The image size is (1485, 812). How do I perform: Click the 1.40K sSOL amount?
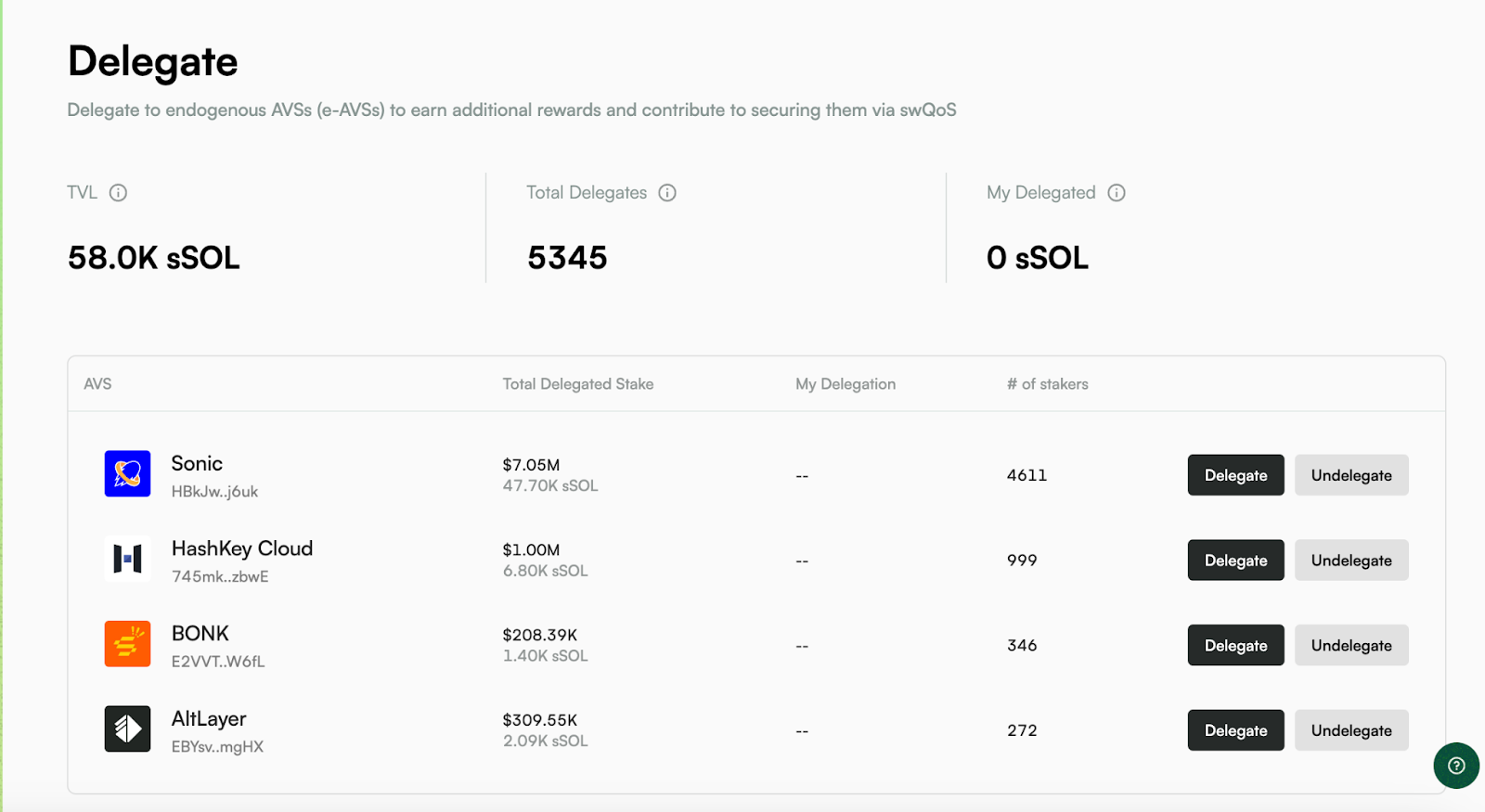[x=546, y=656]
